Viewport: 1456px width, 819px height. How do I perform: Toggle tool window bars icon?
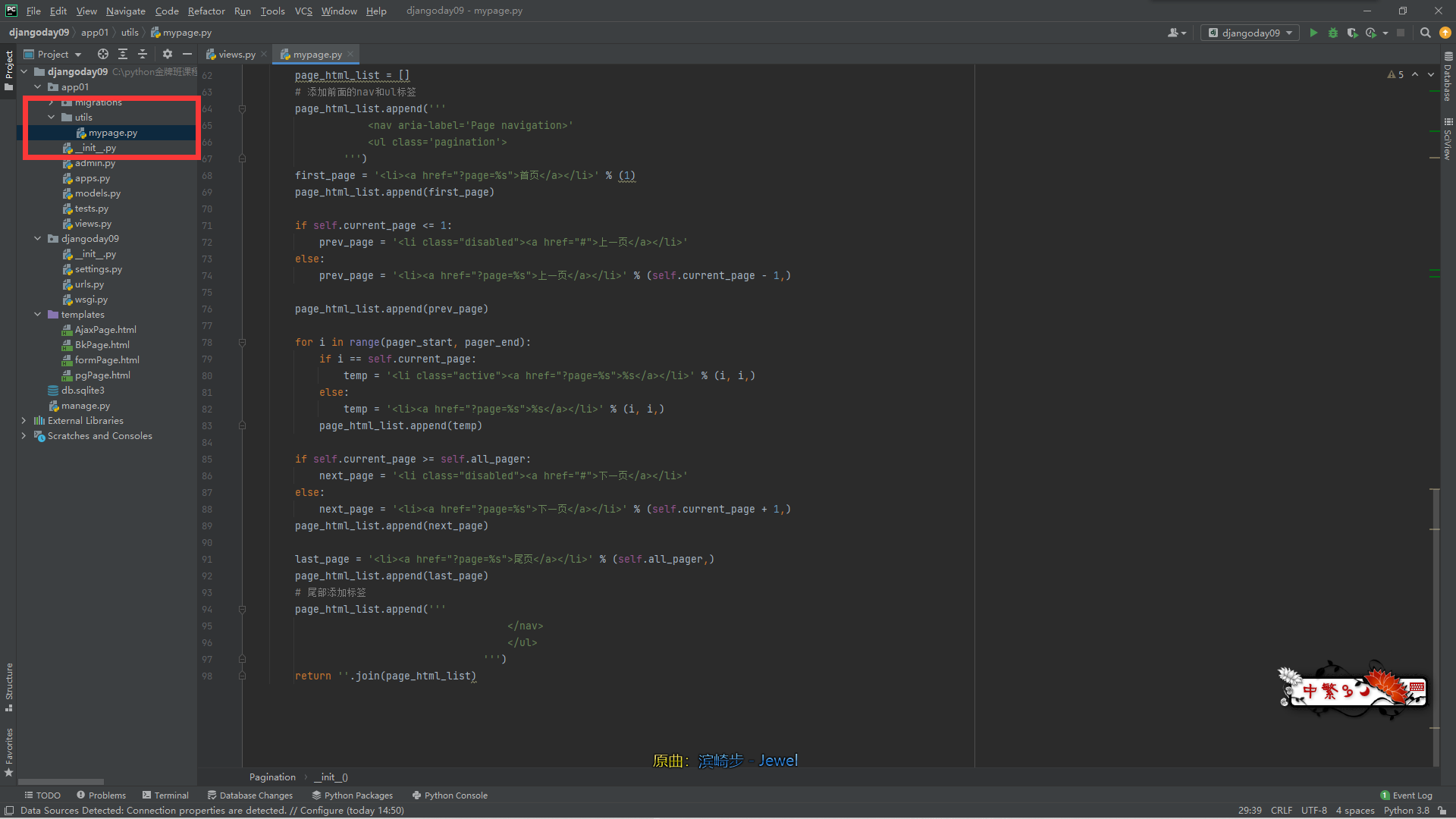[9, 810]
